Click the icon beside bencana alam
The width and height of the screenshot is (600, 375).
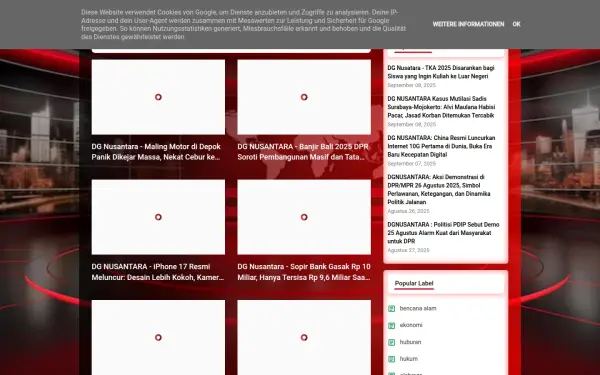click(x=391, y=308)
